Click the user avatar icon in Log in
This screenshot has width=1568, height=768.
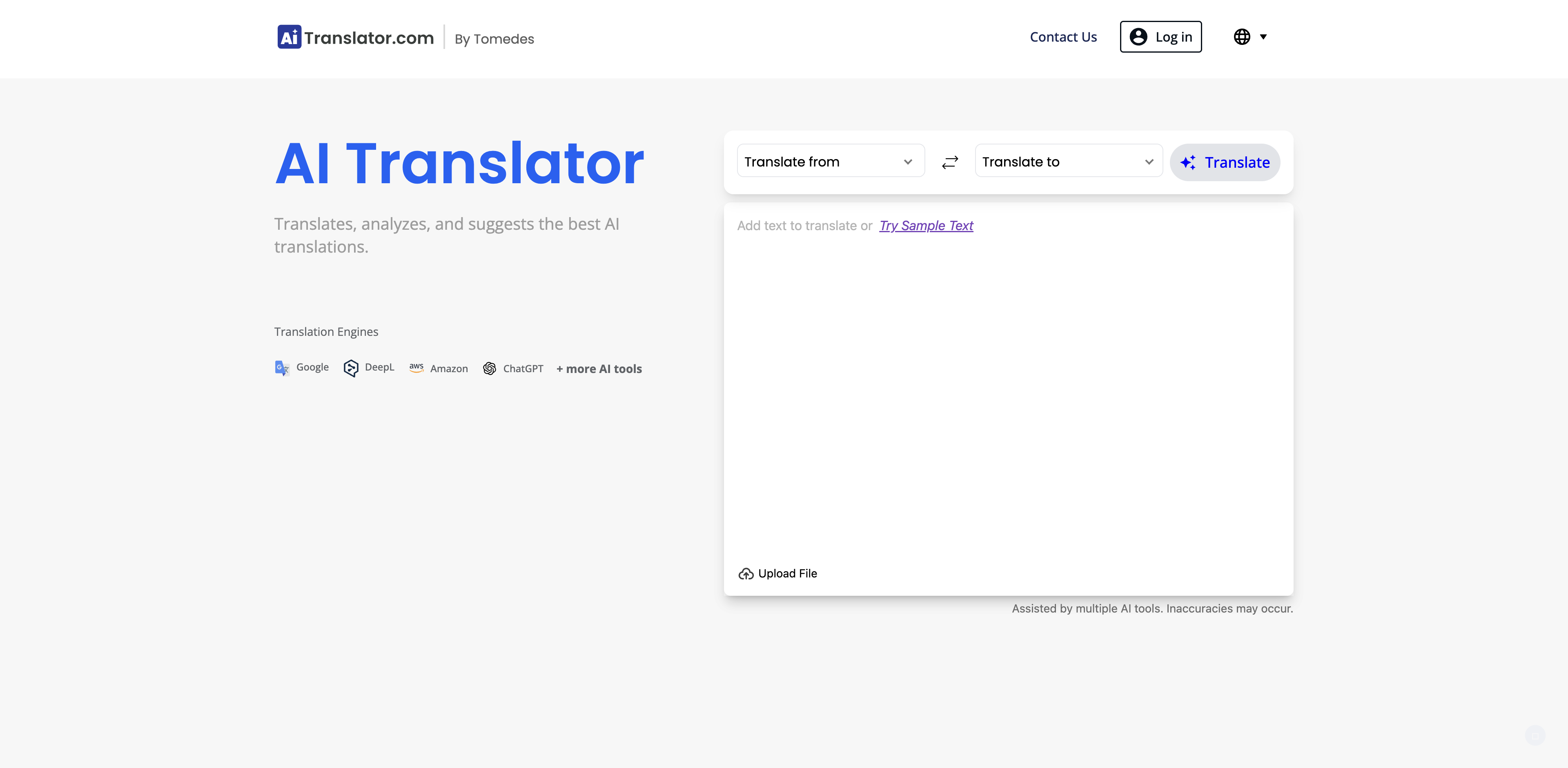[1138, 37]
